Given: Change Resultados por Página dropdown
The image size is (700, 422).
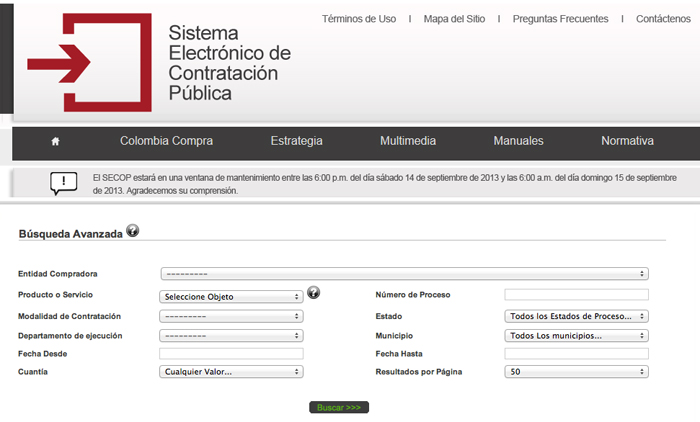Looking at the screenshot, I should [577, 372].
